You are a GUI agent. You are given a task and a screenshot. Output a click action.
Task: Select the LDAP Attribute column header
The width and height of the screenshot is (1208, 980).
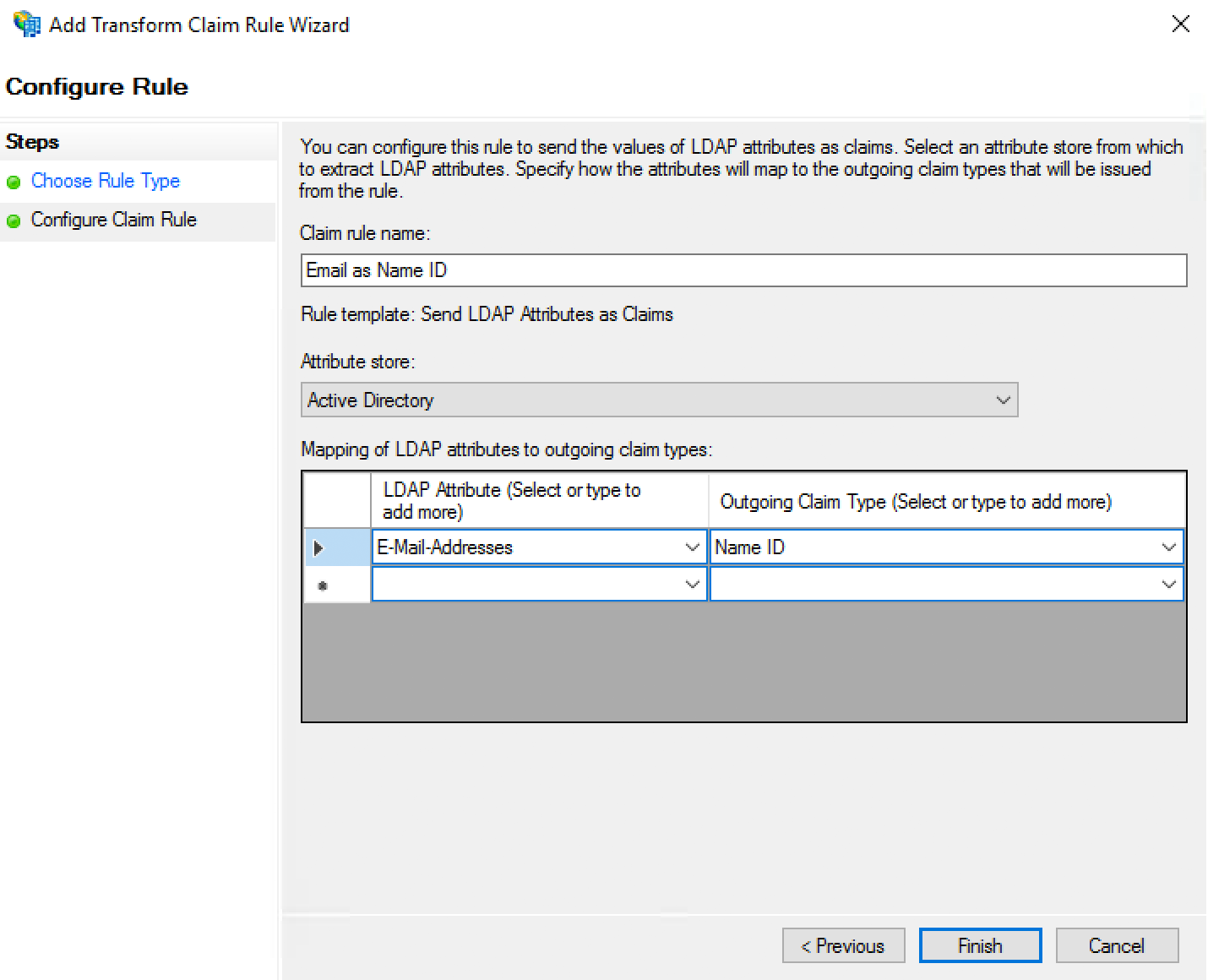pyautogui.click(x=538, y=500)
